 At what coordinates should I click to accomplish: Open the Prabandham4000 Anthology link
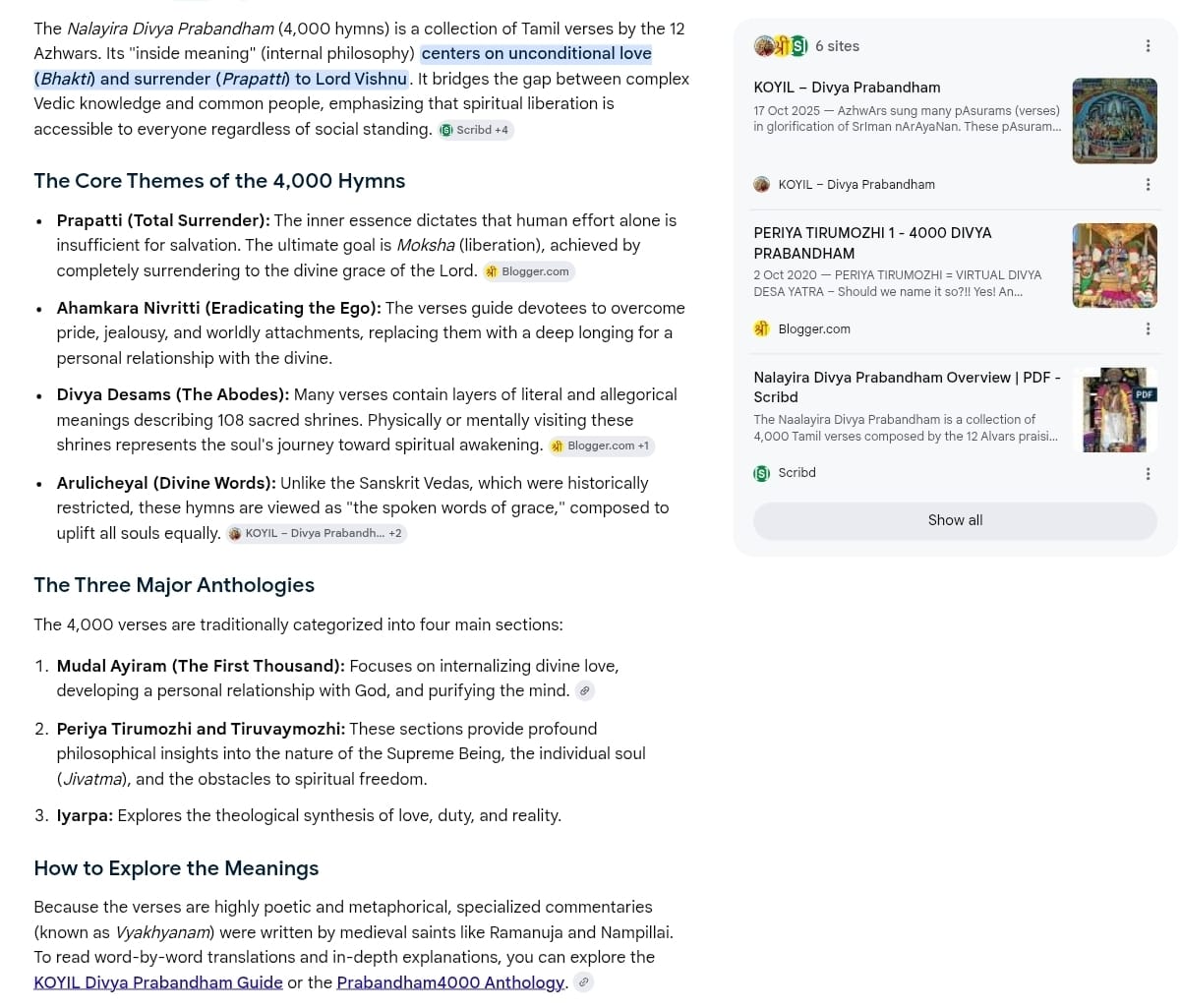pyautogui.click(x=450, y=982)
